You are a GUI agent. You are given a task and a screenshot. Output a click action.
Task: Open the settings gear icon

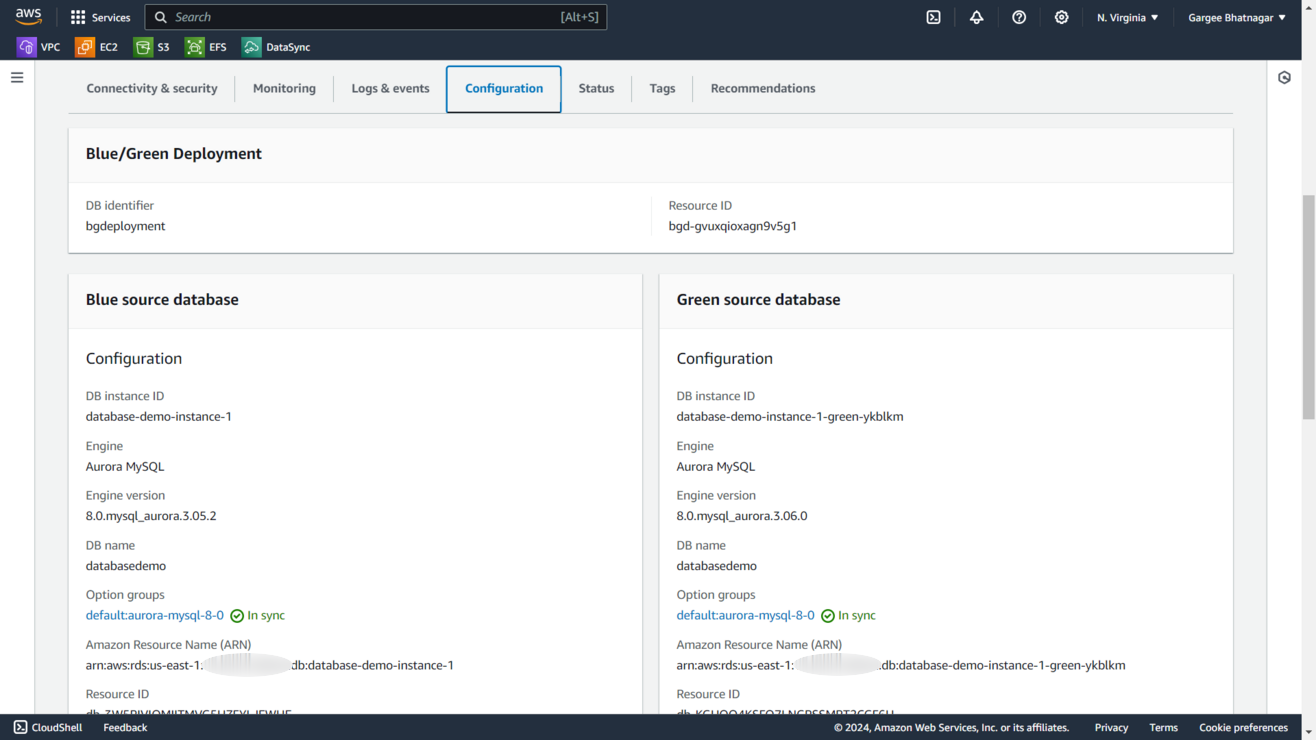1061,17
